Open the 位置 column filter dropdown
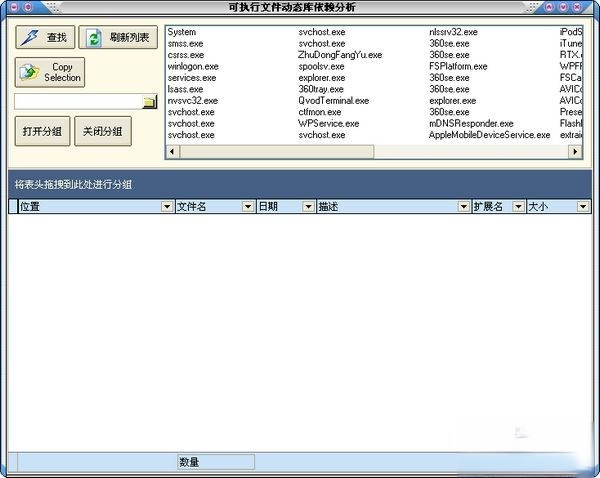 click(x=167, y=207)
